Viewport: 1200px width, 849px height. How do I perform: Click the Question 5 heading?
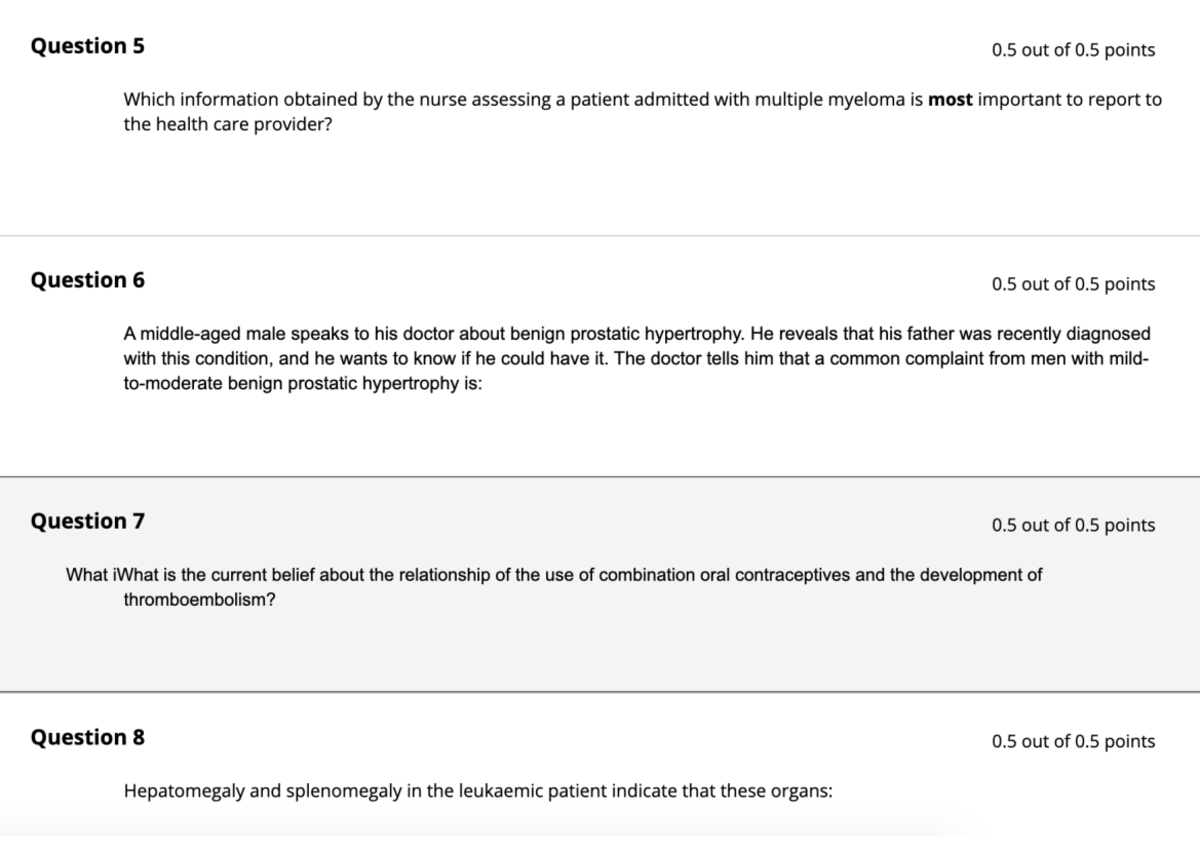(x=87, y=46)
